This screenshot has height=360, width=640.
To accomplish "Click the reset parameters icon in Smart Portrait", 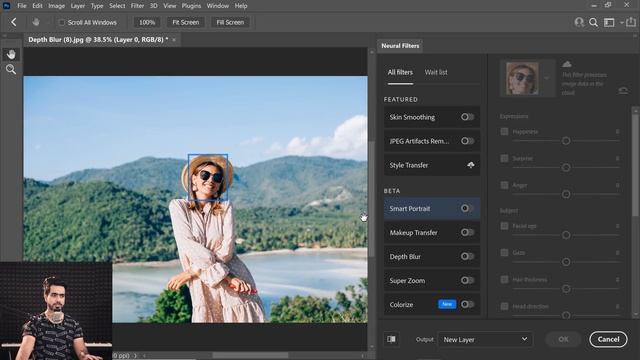I will pyautogui.click(x=623, y=90).
